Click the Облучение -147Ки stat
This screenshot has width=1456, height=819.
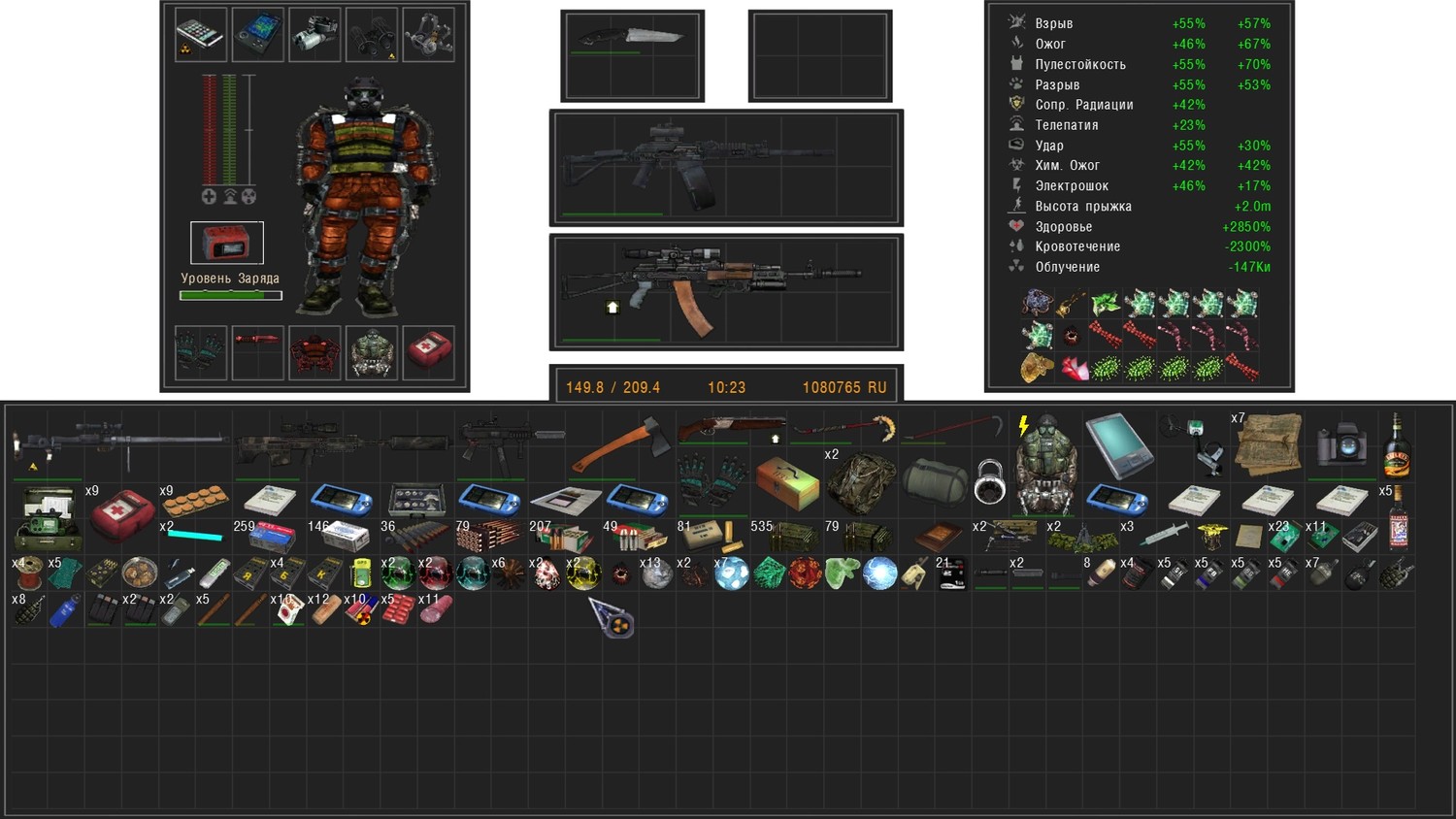click(1139, 267)
